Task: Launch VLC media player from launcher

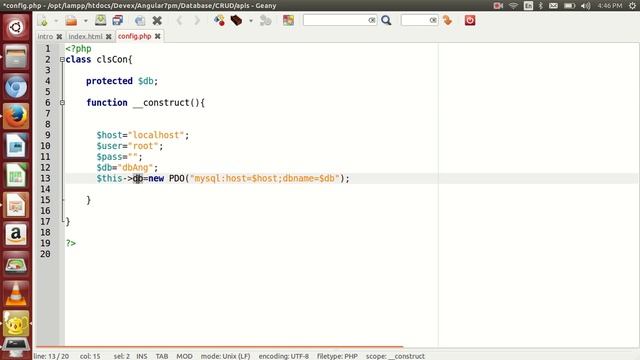Action: coord(16,294)
